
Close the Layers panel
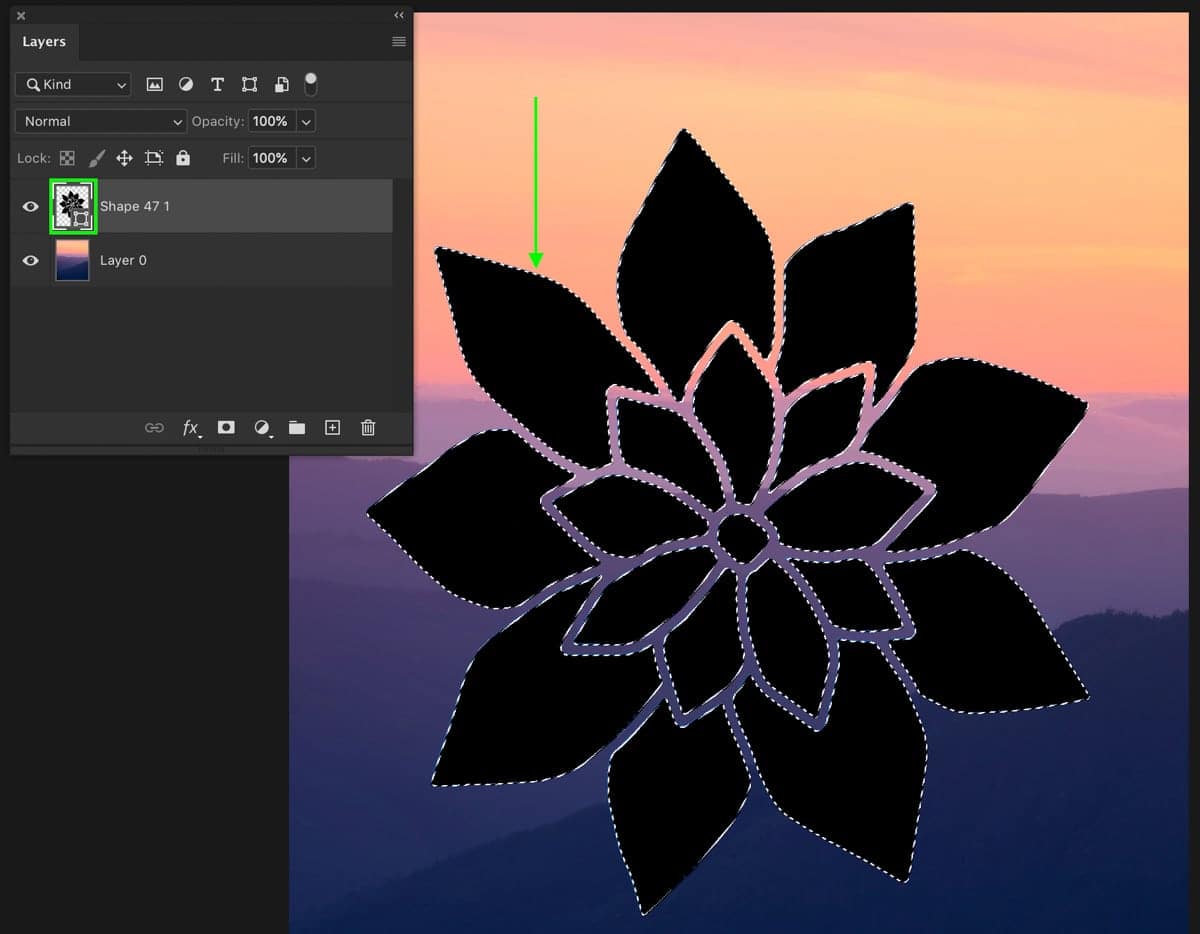(21, 15)
